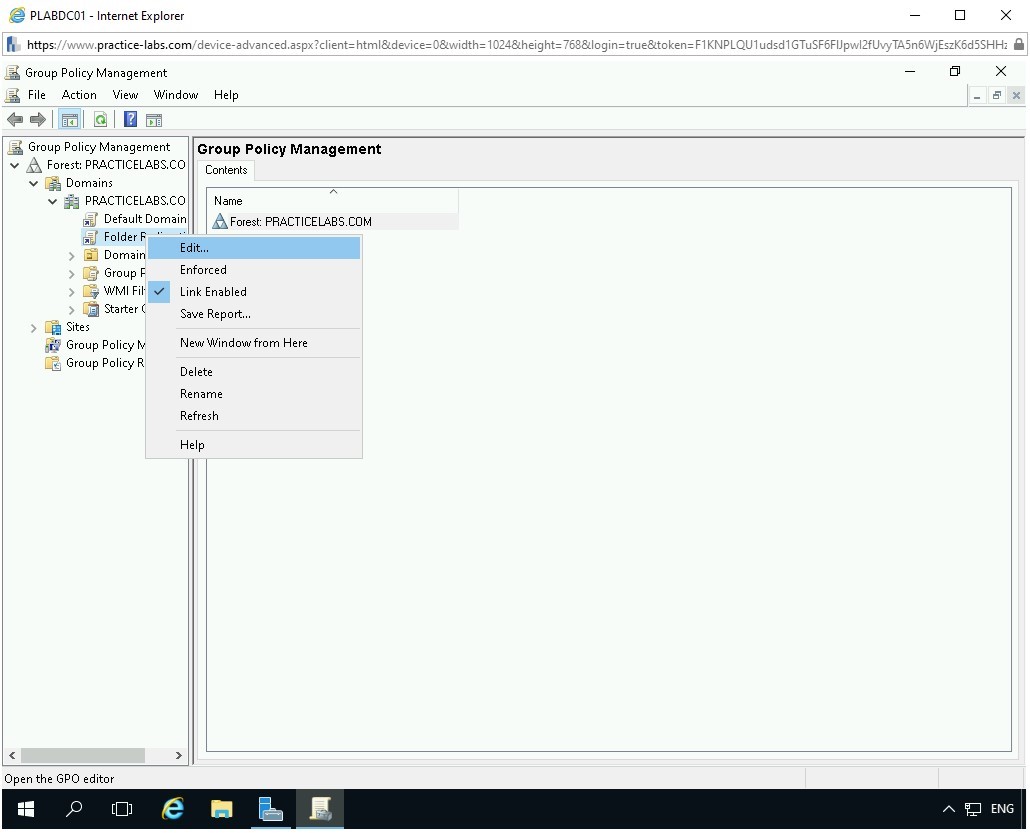Click the padlock icon in address bar
Image resolution: width=1030 pixels, height=833 pixels.
(1018, 45)
